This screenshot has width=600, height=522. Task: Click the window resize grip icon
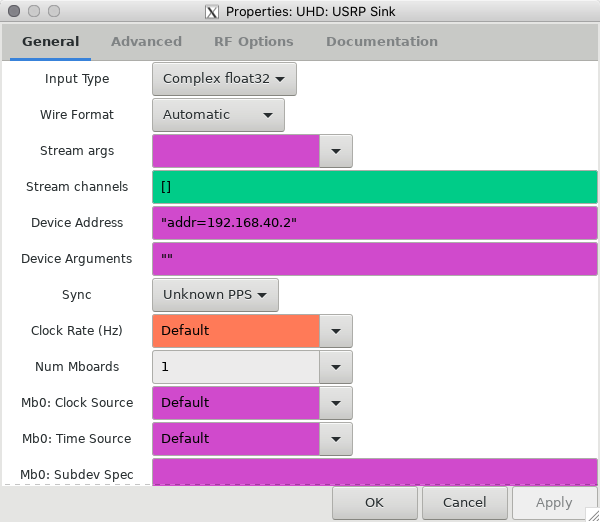(592, 515)
